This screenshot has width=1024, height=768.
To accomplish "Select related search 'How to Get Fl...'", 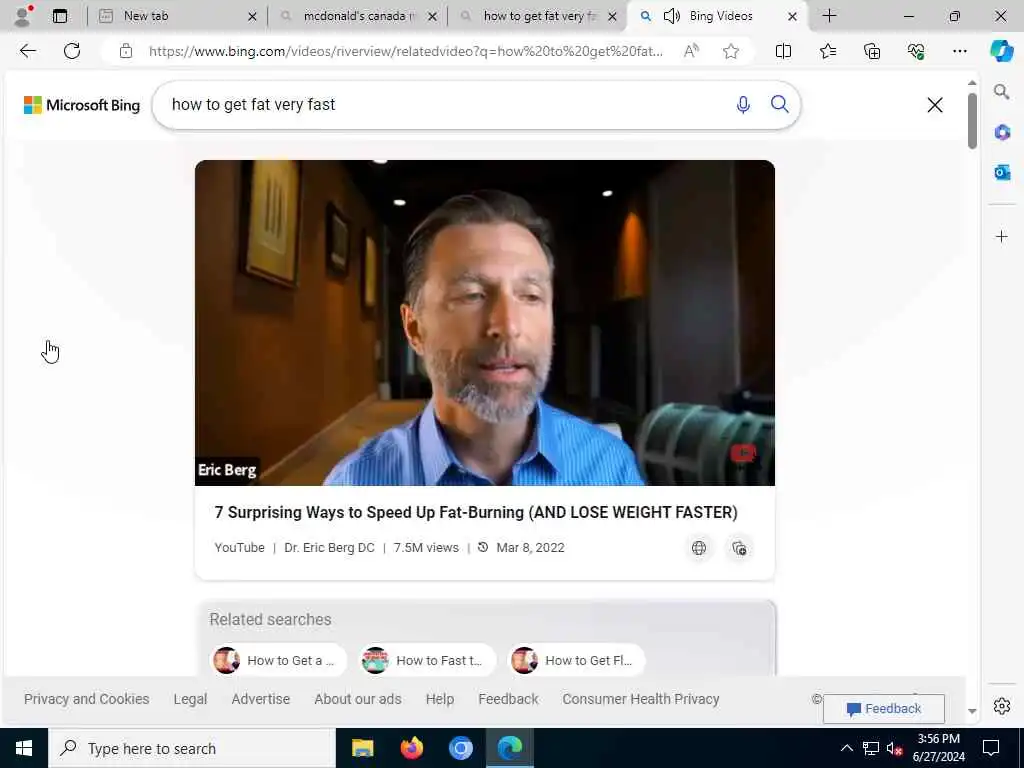I will 577,660.
